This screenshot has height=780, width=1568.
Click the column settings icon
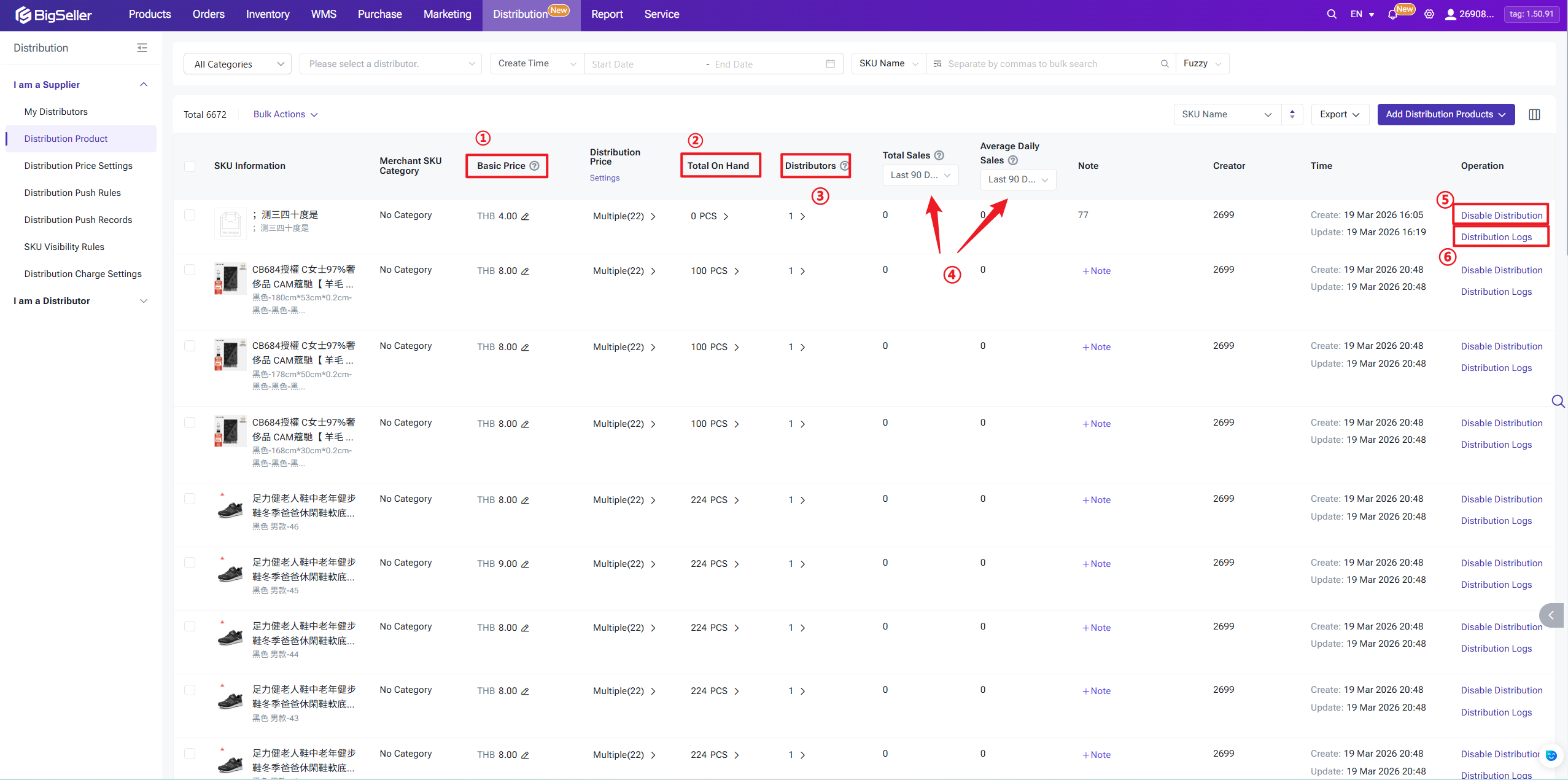(1534, 115)
